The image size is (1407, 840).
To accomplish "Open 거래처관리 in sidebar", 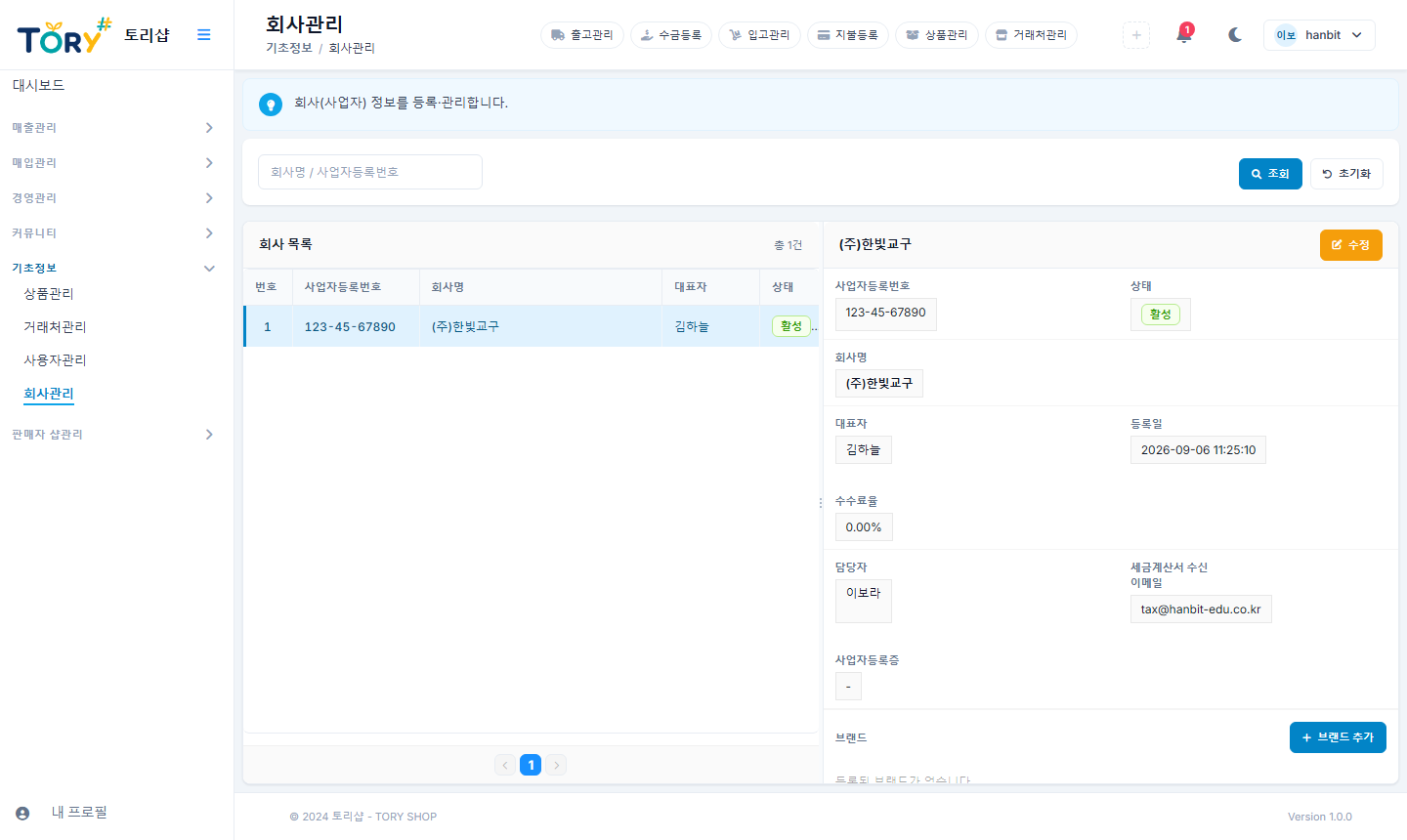I will 55,327.
